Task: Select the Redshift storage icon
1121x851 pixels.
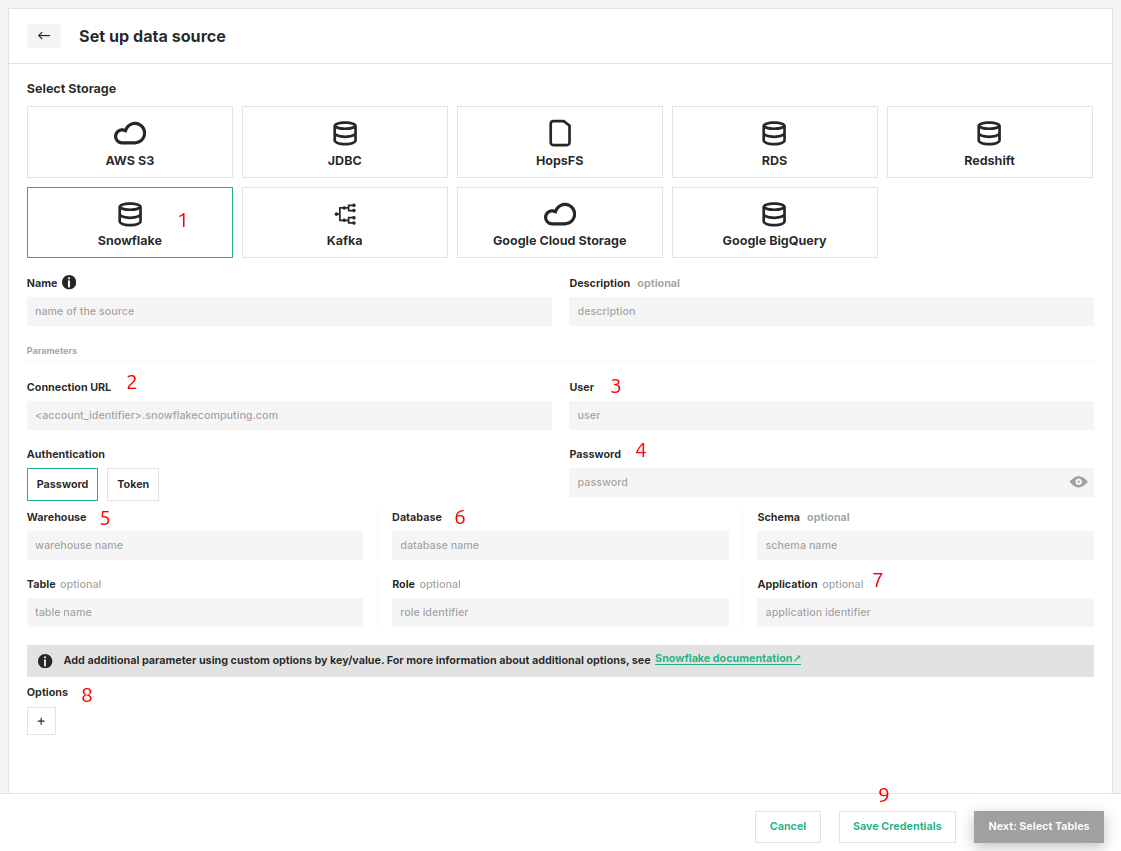Action: pos(989,133)
